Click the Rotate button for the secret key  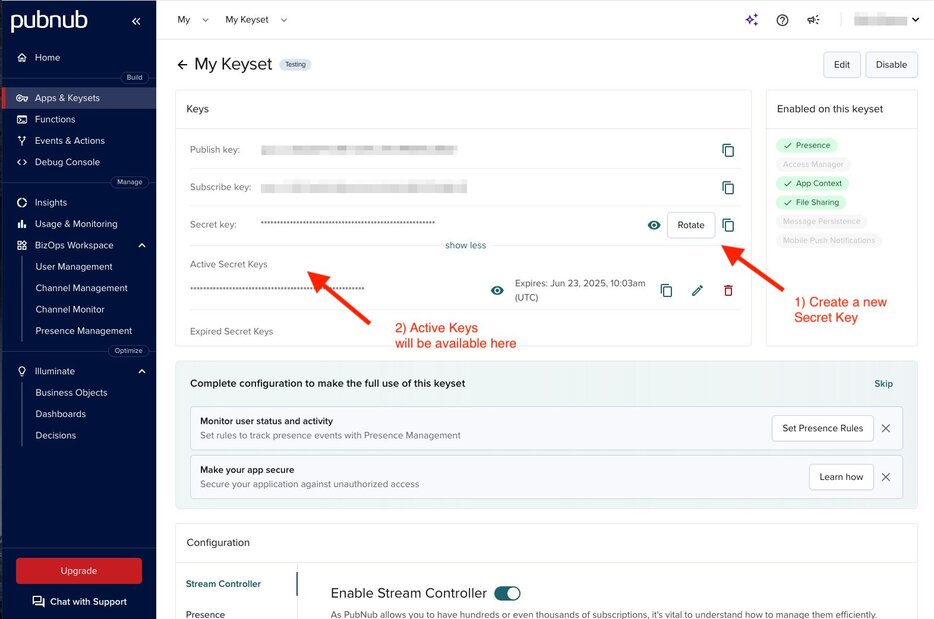click(x=690, y=225)
